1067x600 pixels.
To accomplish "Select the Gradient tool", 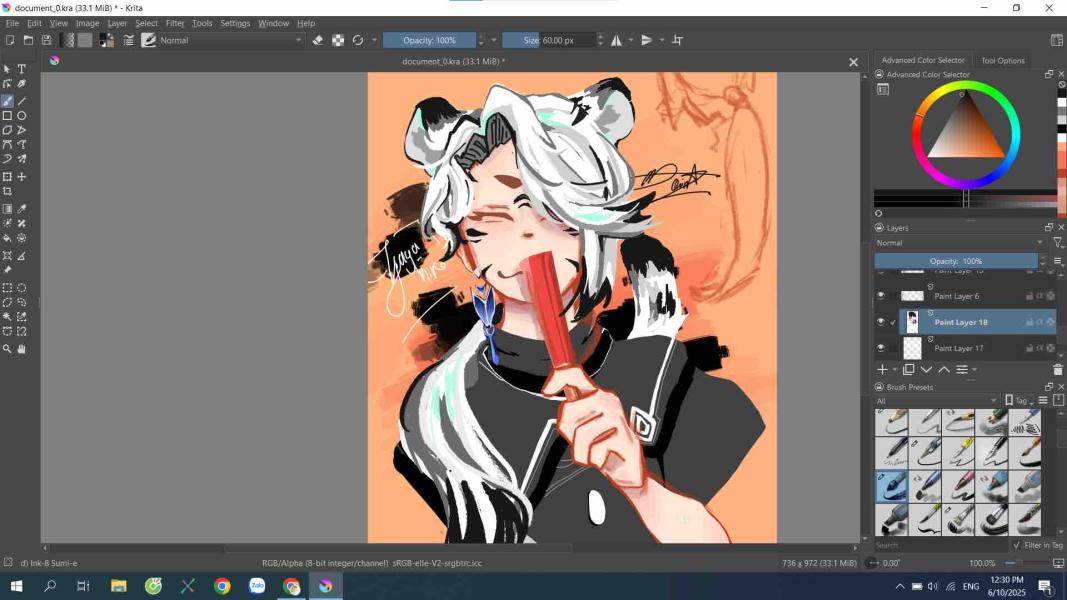I will tap(7, 209).
